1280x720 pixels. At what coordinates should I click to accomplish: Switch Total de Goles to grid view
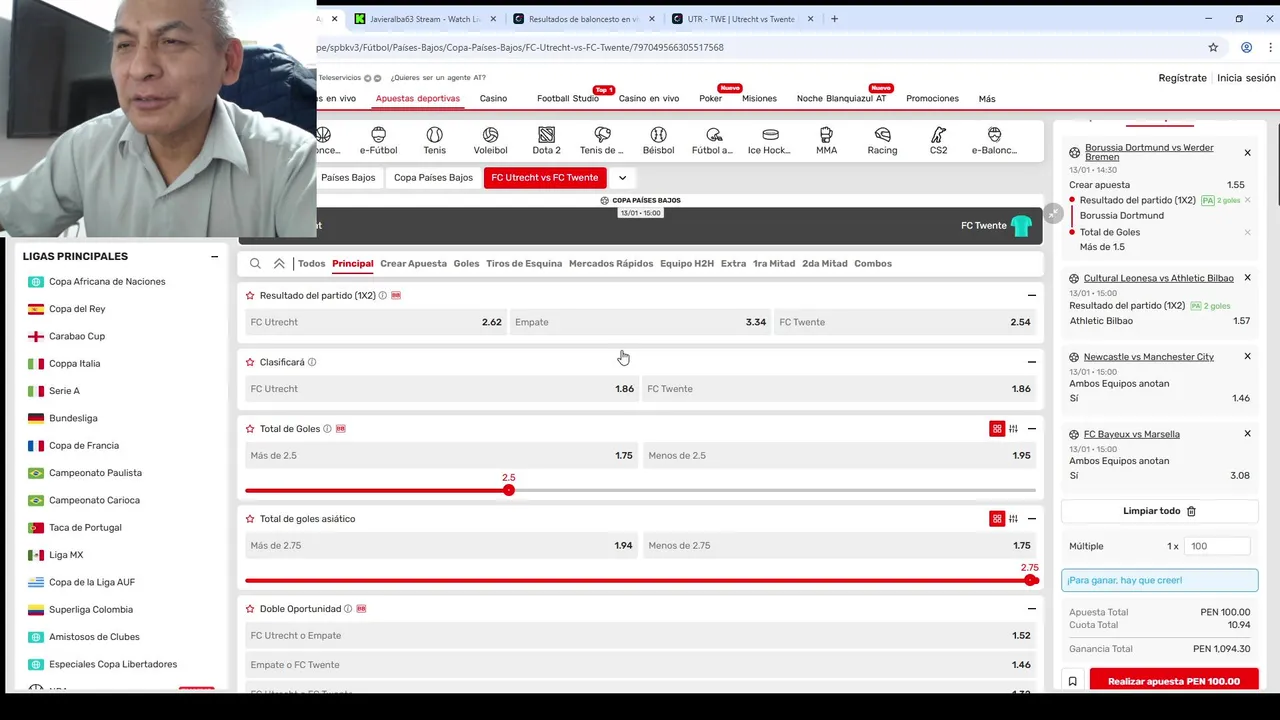coord(997,429)
